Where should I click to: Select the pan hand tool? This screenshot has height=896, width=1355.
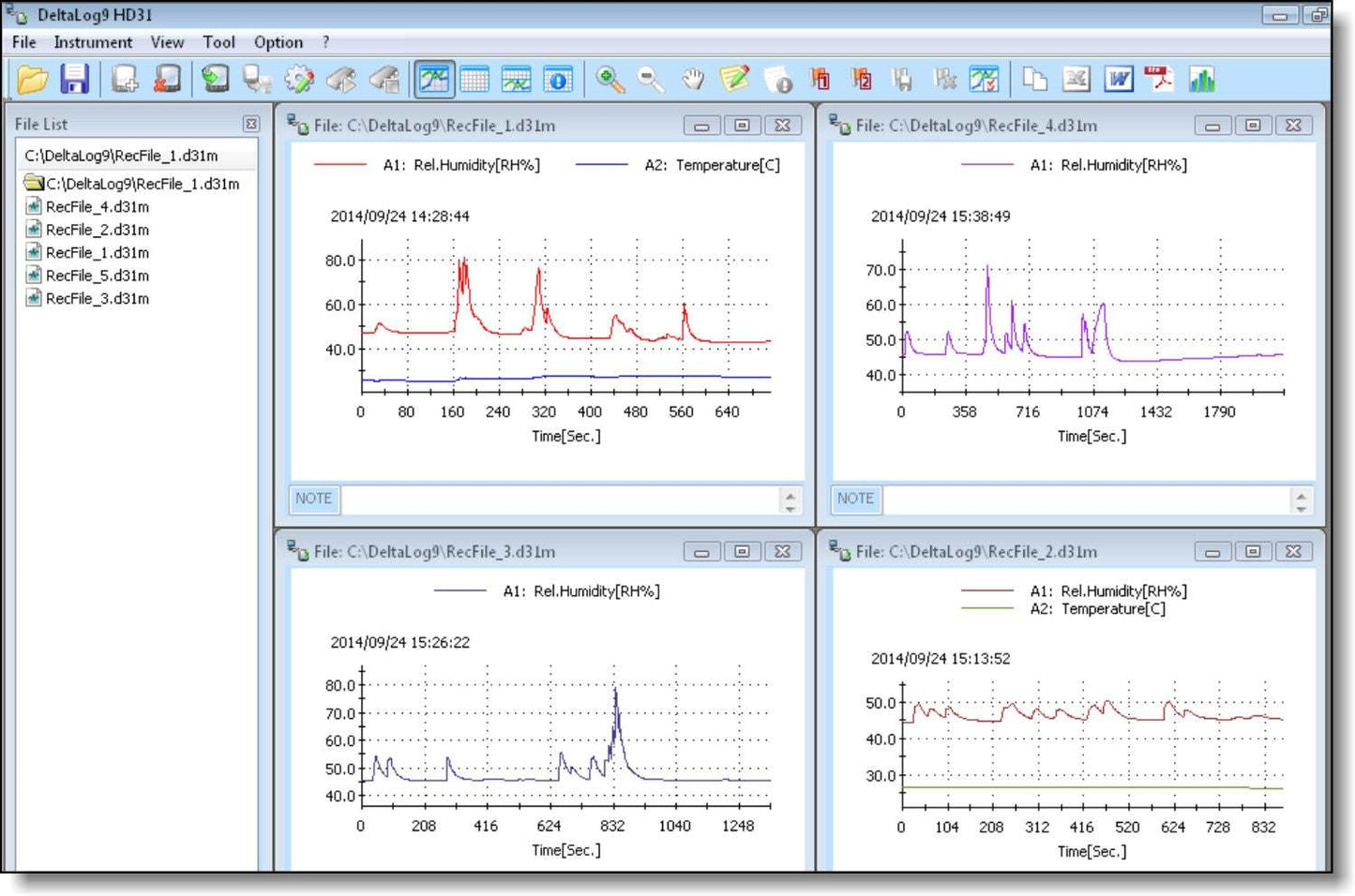693,80
